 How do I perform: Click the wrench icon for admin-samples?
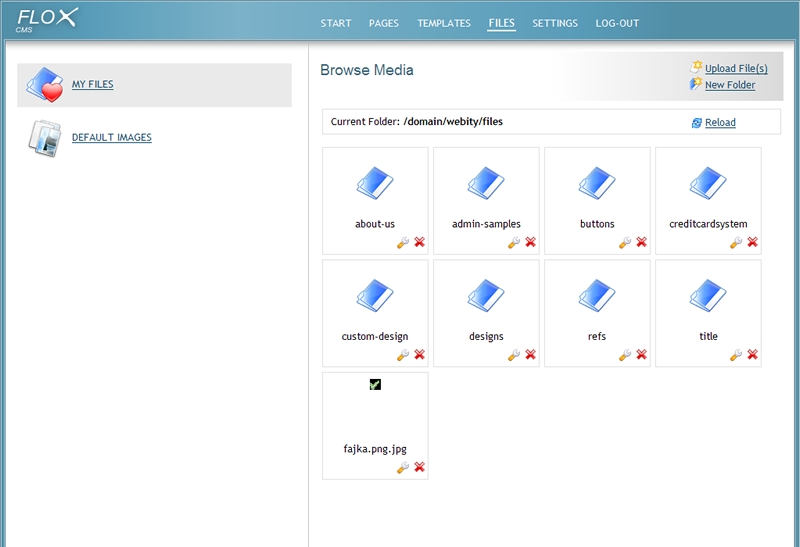tap(514, 242)
